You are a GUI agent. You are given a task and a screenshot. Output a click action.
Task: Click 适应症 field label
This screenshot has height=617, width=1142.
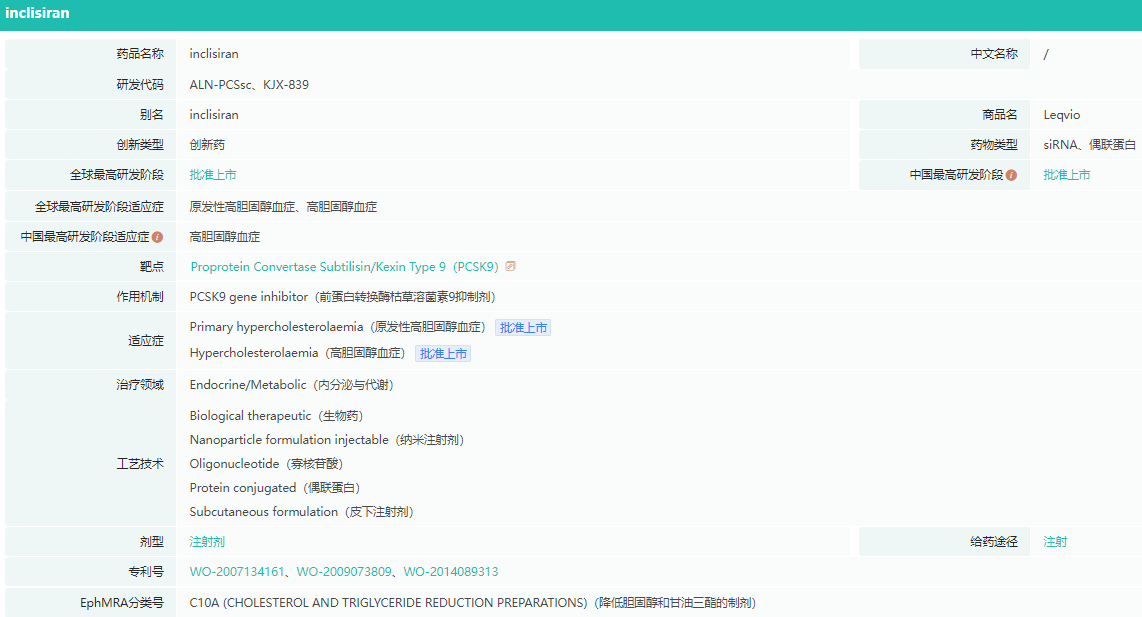[x=146, y=341]
